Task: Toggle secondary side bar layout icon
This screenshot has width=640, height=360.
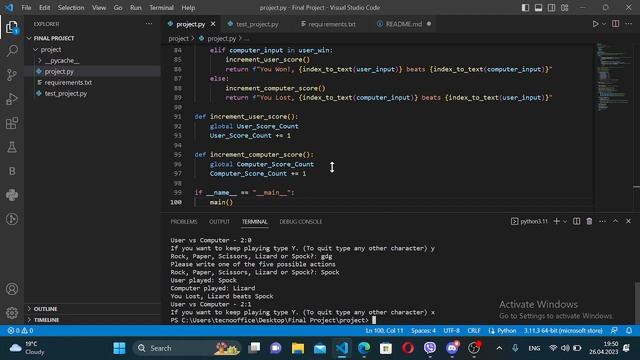Action: click(x=551, y=7)
